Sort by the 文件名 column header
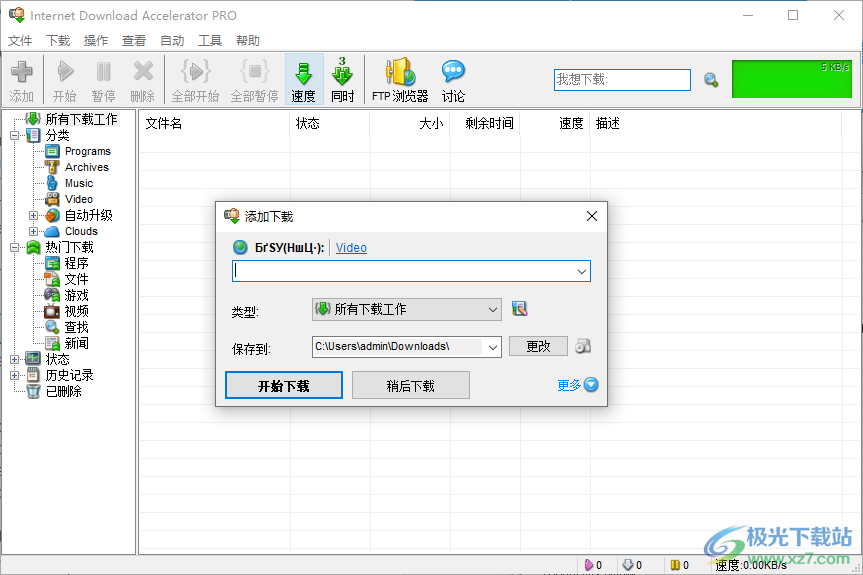The width and height of the screenshot is (863, 575). tap(214, 123)
